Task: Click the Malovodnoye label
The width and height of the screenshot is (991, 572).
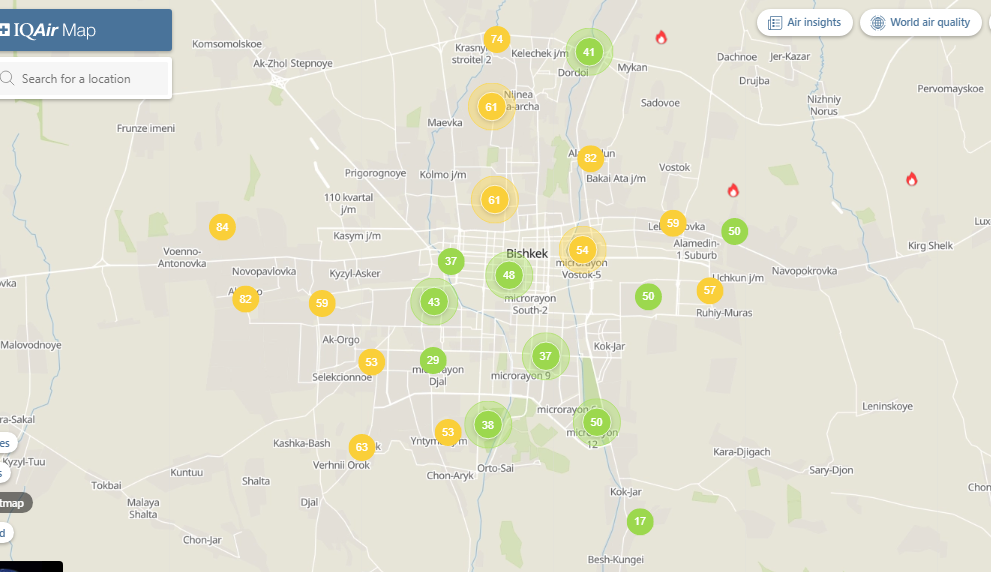Action: tap(31, 345)
